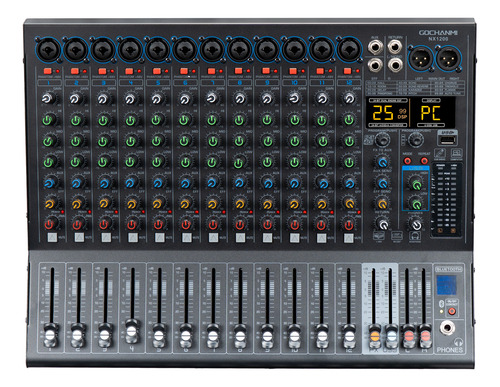Click the channel 12 fader
The width and height of the screenshot is (500, 387).
pos(349,335)
